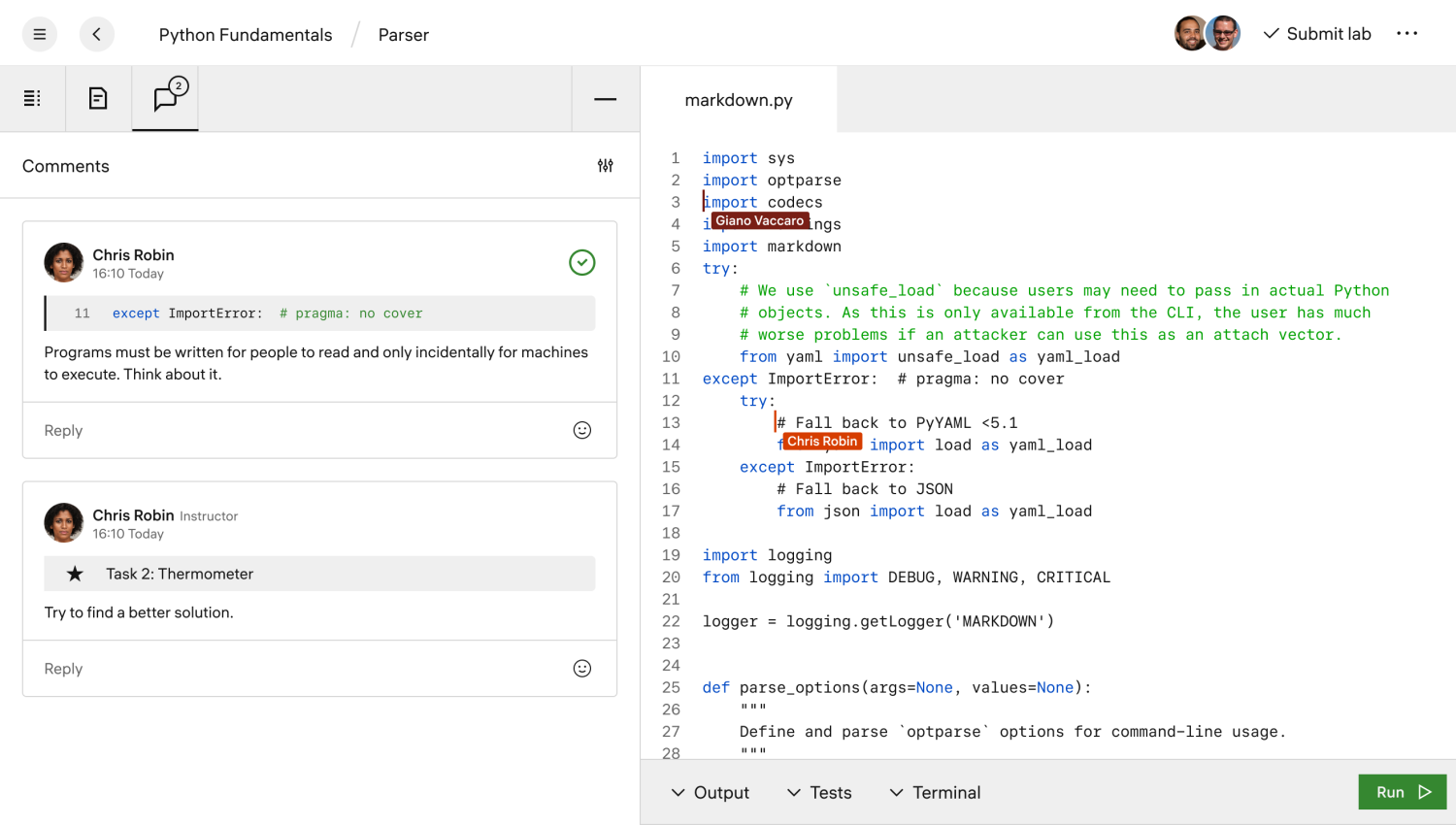
Task: Open the hamburger menu
Action: (40, 35)
